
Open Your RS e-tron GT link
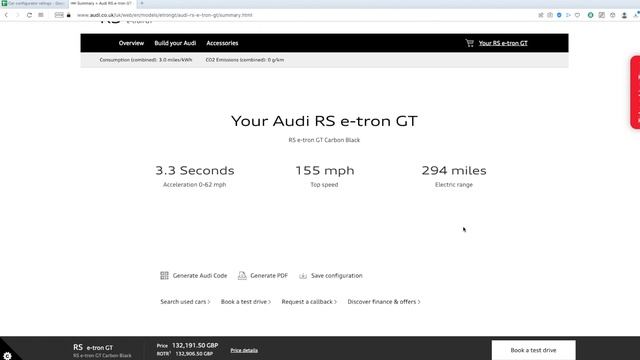click(503, 43)
